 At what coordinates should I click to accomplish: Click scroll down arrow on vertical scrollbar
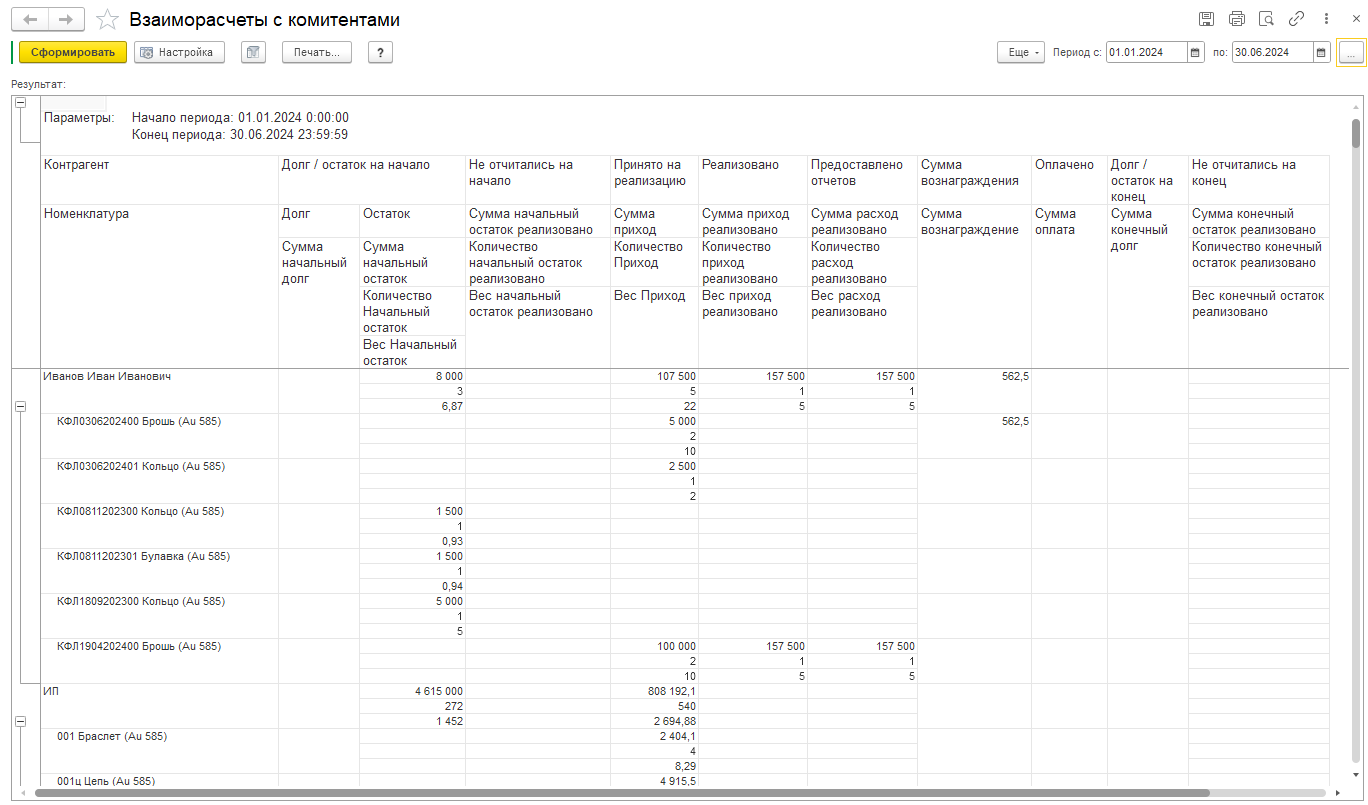coord(1356,775)
